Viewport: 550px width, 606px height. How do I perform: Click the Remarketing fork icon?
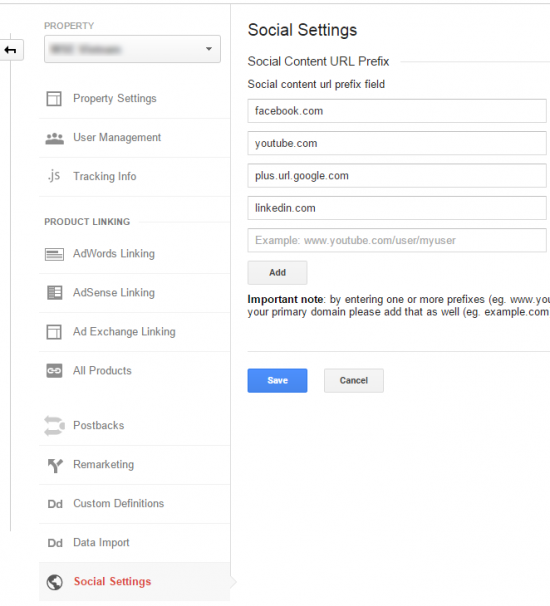55,465
